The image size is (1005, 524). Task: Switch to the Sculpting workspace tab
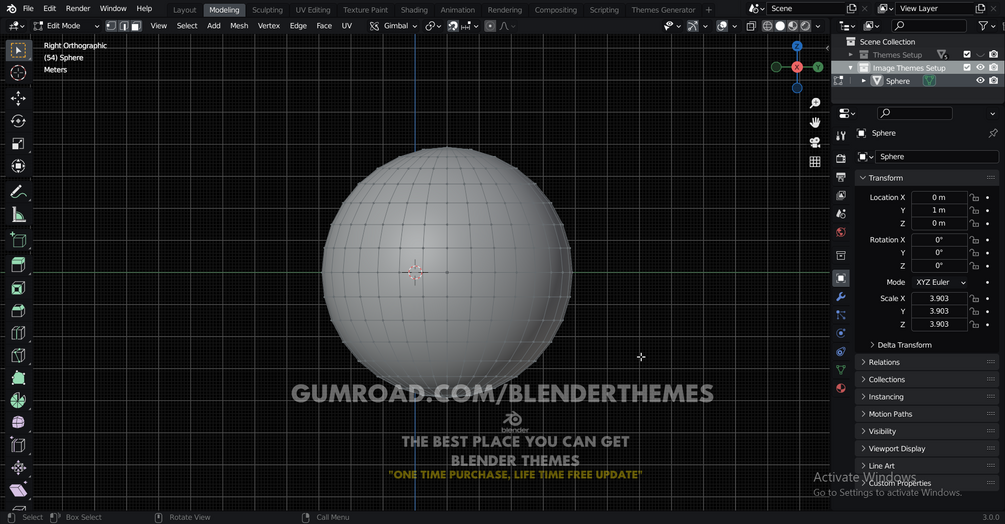point(267,10)
